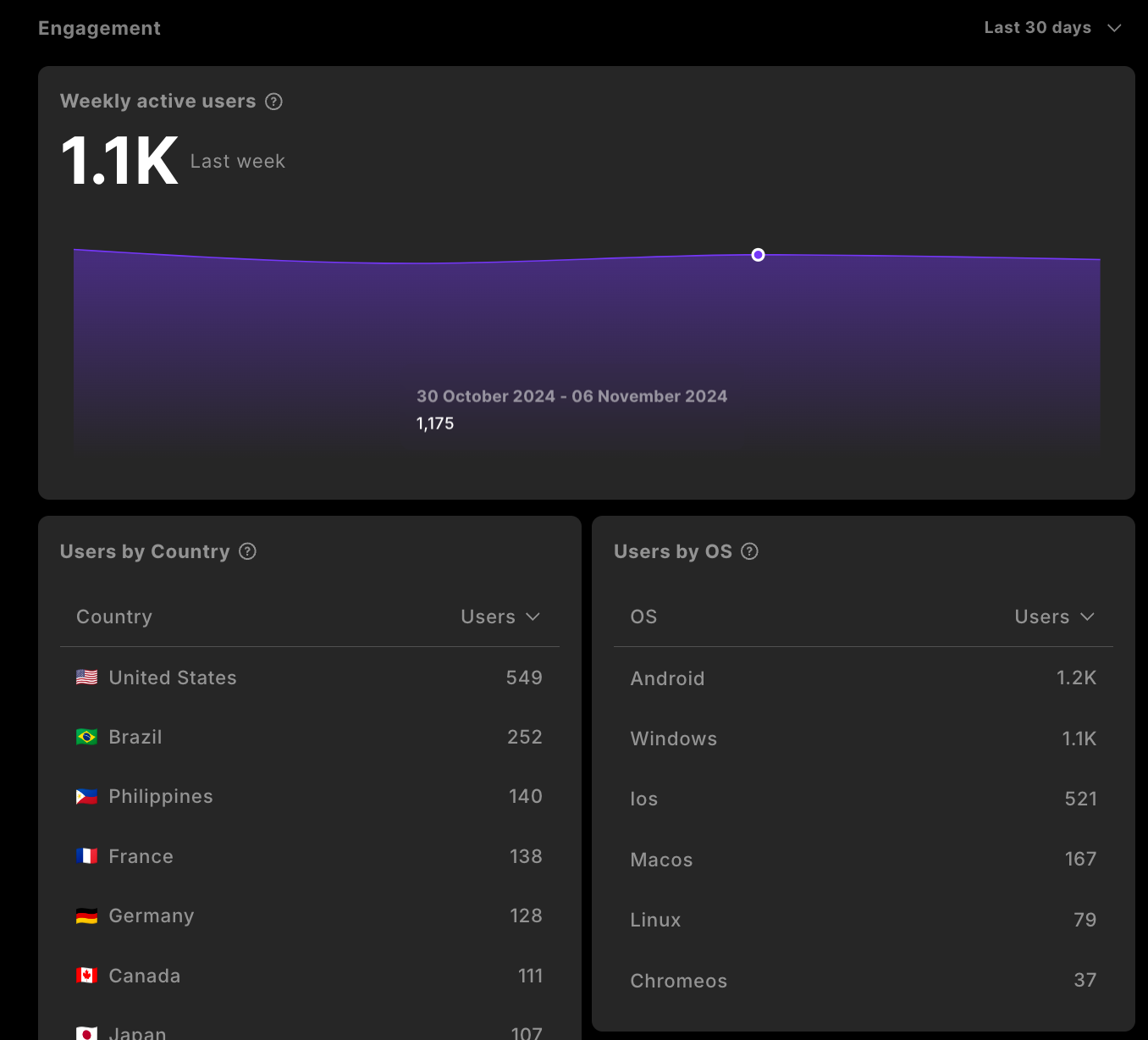Select the United States flag icon
Viewport: 1148px width, 1040px height.
coord(86,677)
